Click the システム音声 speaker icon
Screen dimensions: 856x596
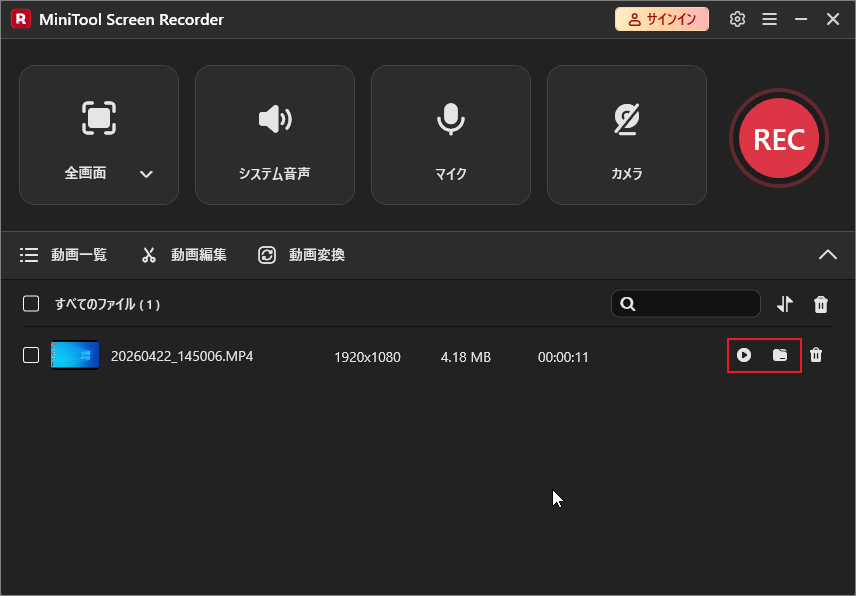pos(274,117)
